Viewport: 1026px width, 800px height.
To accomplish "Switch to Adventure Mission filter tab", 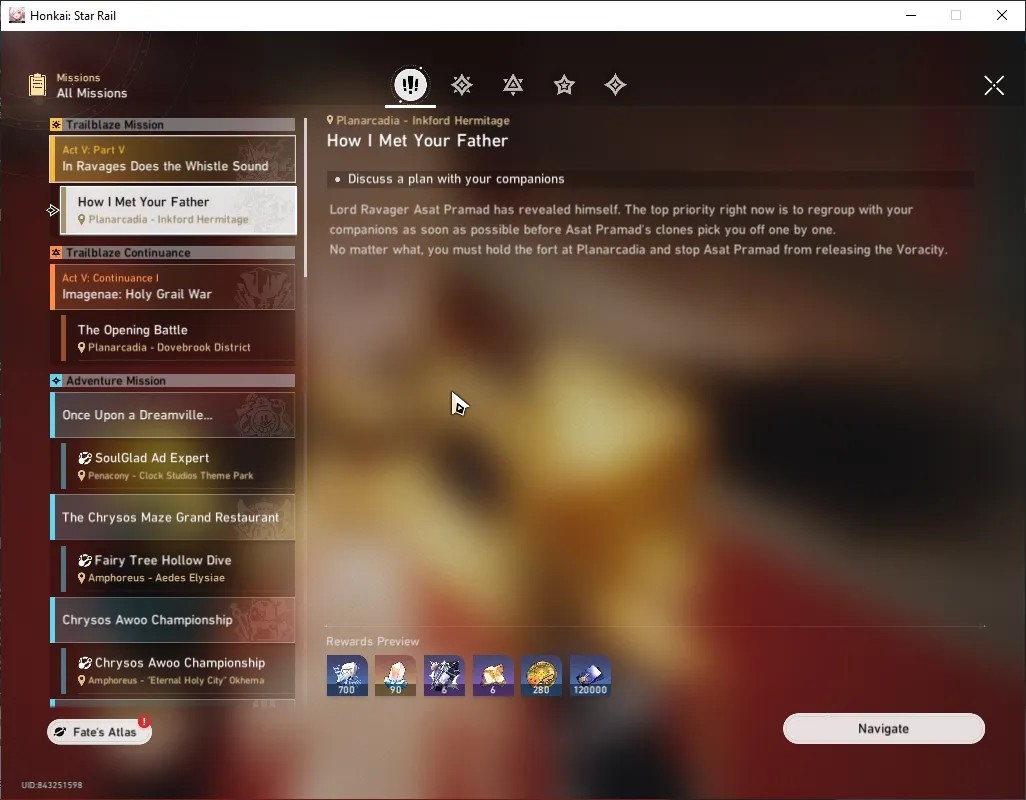I will click(615, 84).
